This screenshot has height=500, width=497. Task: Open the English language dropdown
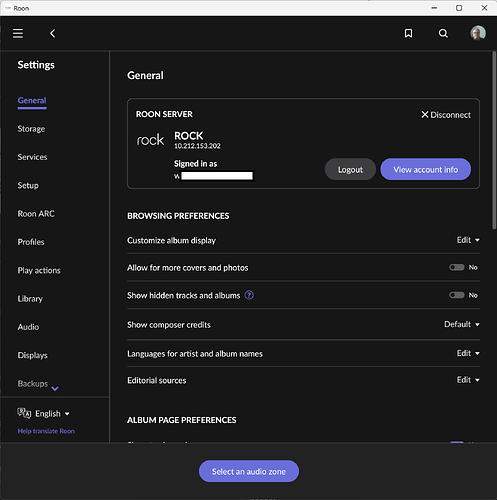pos(52,414)
